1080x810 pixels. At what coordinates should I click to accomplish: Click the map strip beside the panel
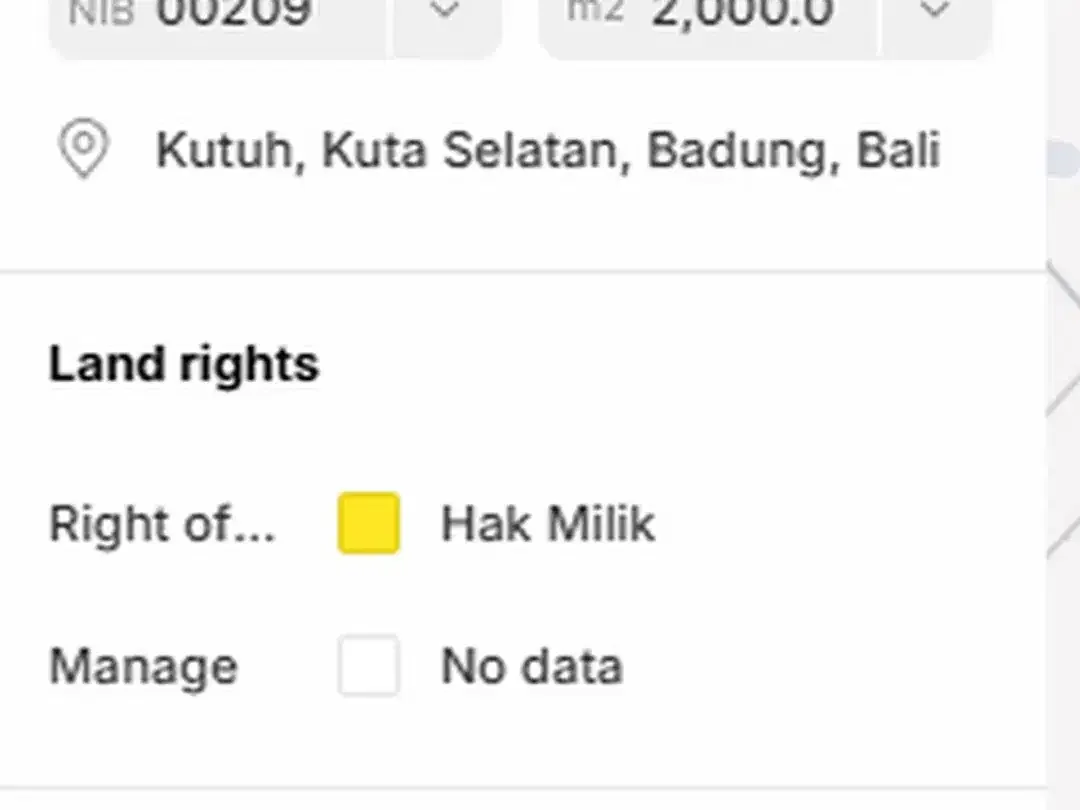1063,405
